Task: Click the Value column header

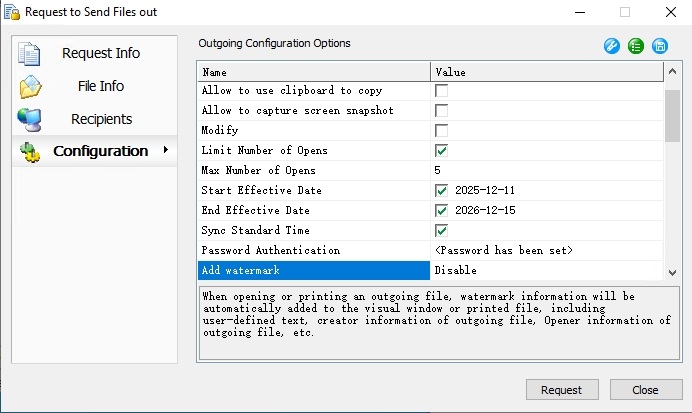Action: pyautogui.click(x=547, y=72)
